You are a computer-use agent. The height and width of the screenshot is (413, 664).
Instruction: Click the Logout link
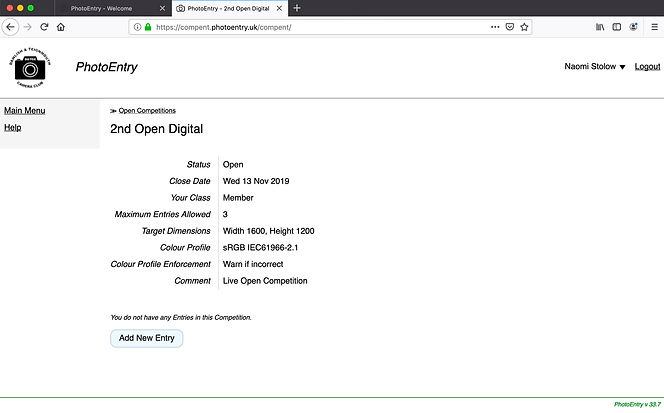[x=647, y=67]
